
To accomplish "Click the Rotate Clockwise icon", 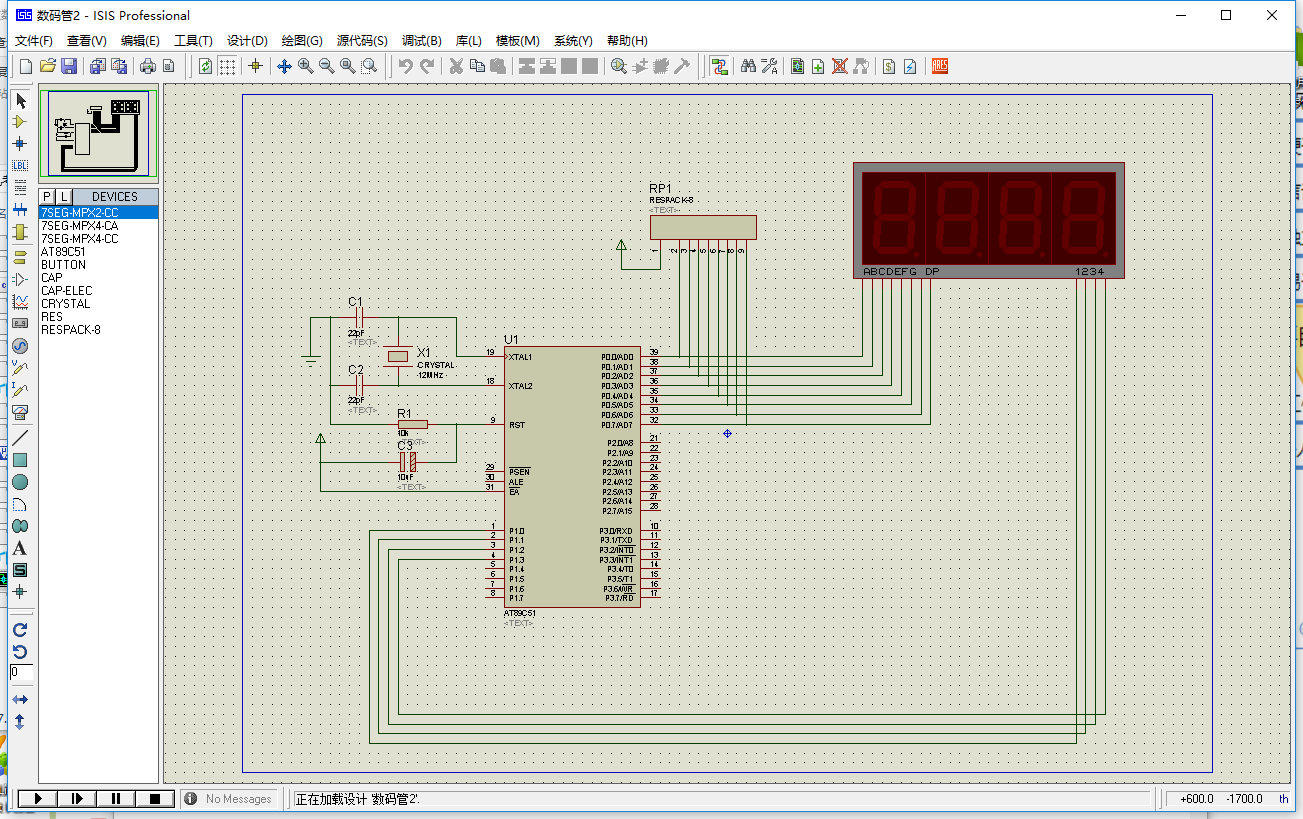I will [x=20, y=629].
